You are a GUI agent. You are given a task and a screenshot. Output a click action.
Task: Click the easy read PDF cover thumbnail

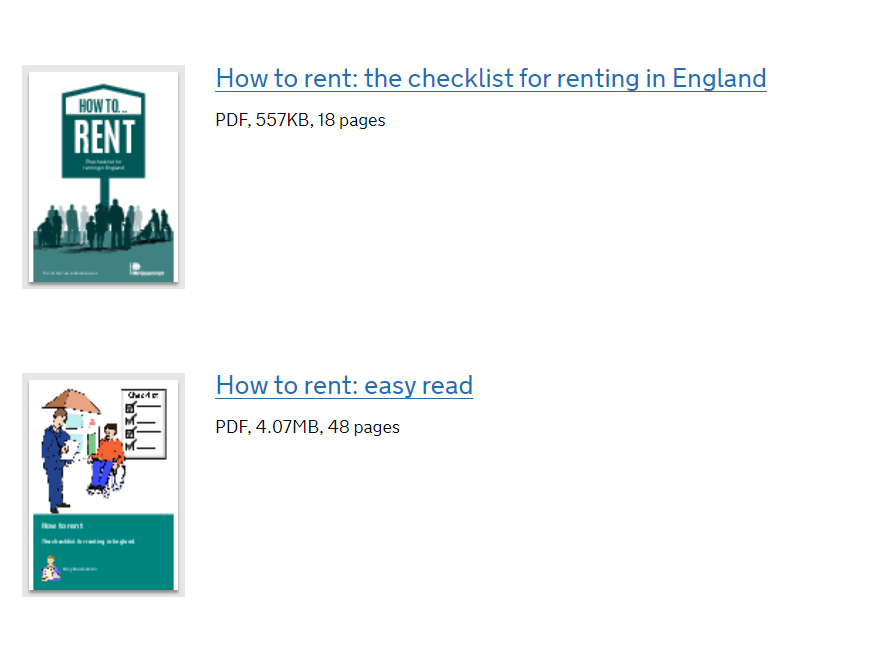pyautogui.click(x=104, y=485)
